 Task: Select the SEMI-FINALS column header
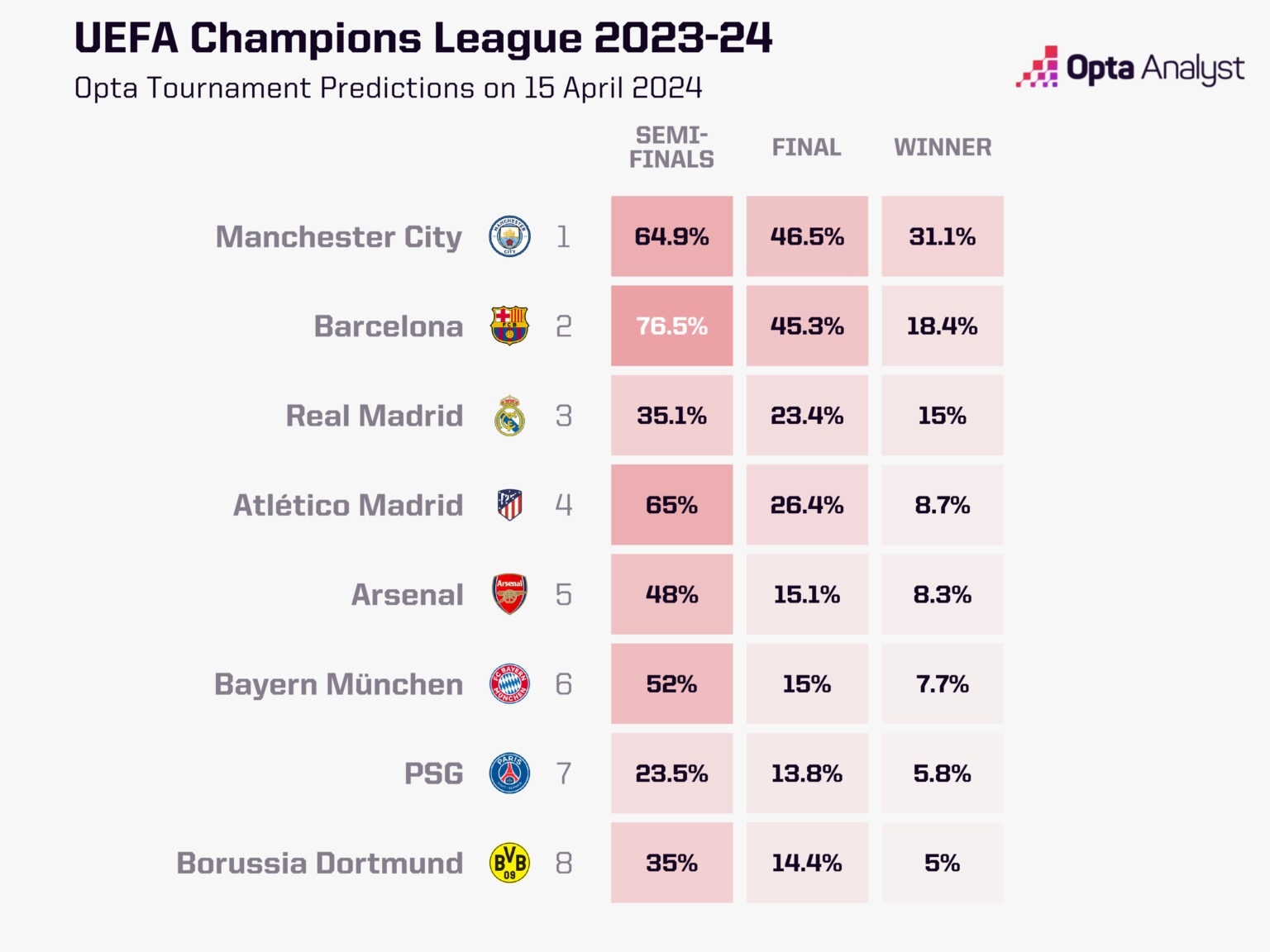[x=671, y=147]
